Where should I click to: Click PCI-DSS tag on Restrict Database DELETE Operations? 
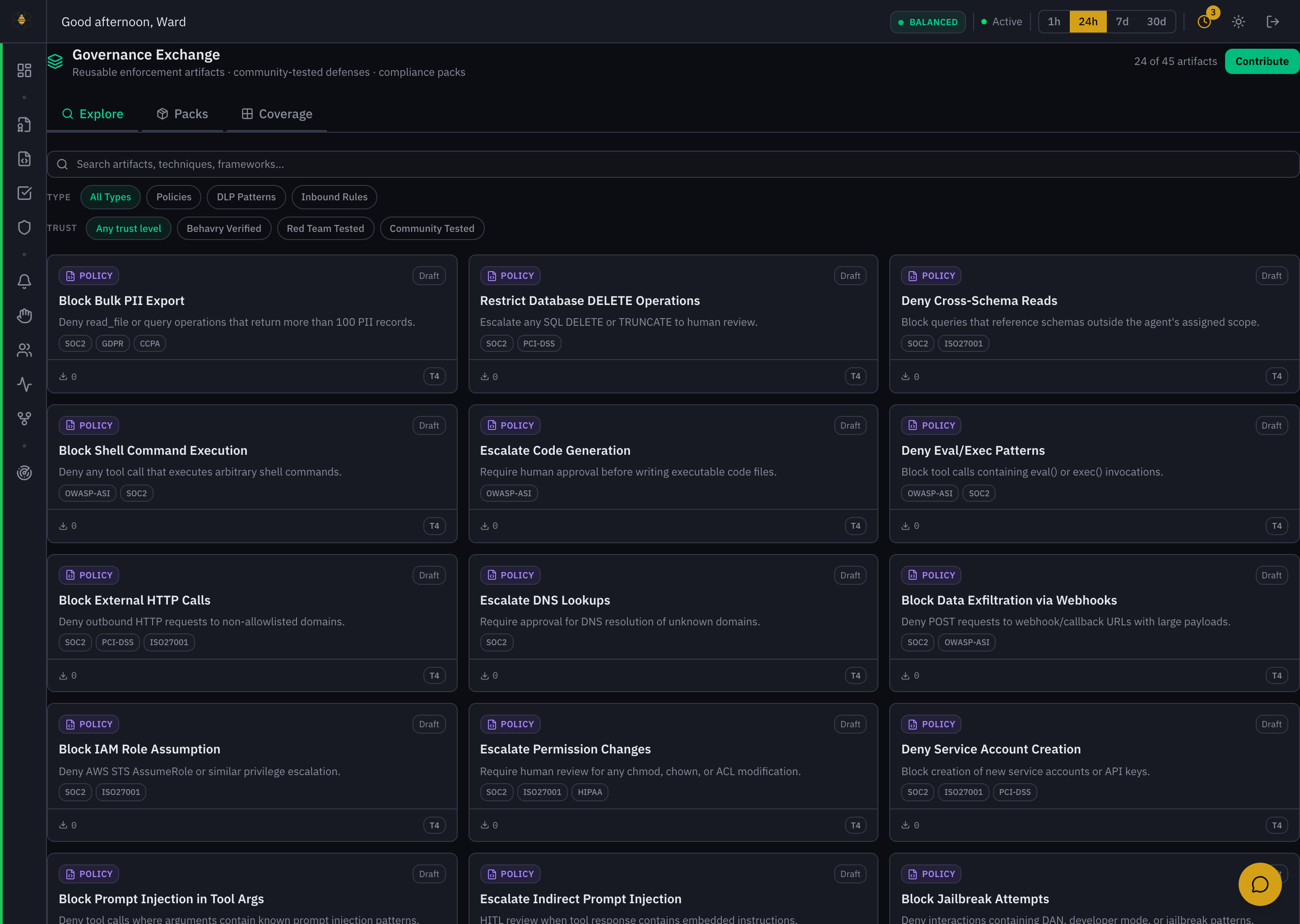(x=539, y=343)
